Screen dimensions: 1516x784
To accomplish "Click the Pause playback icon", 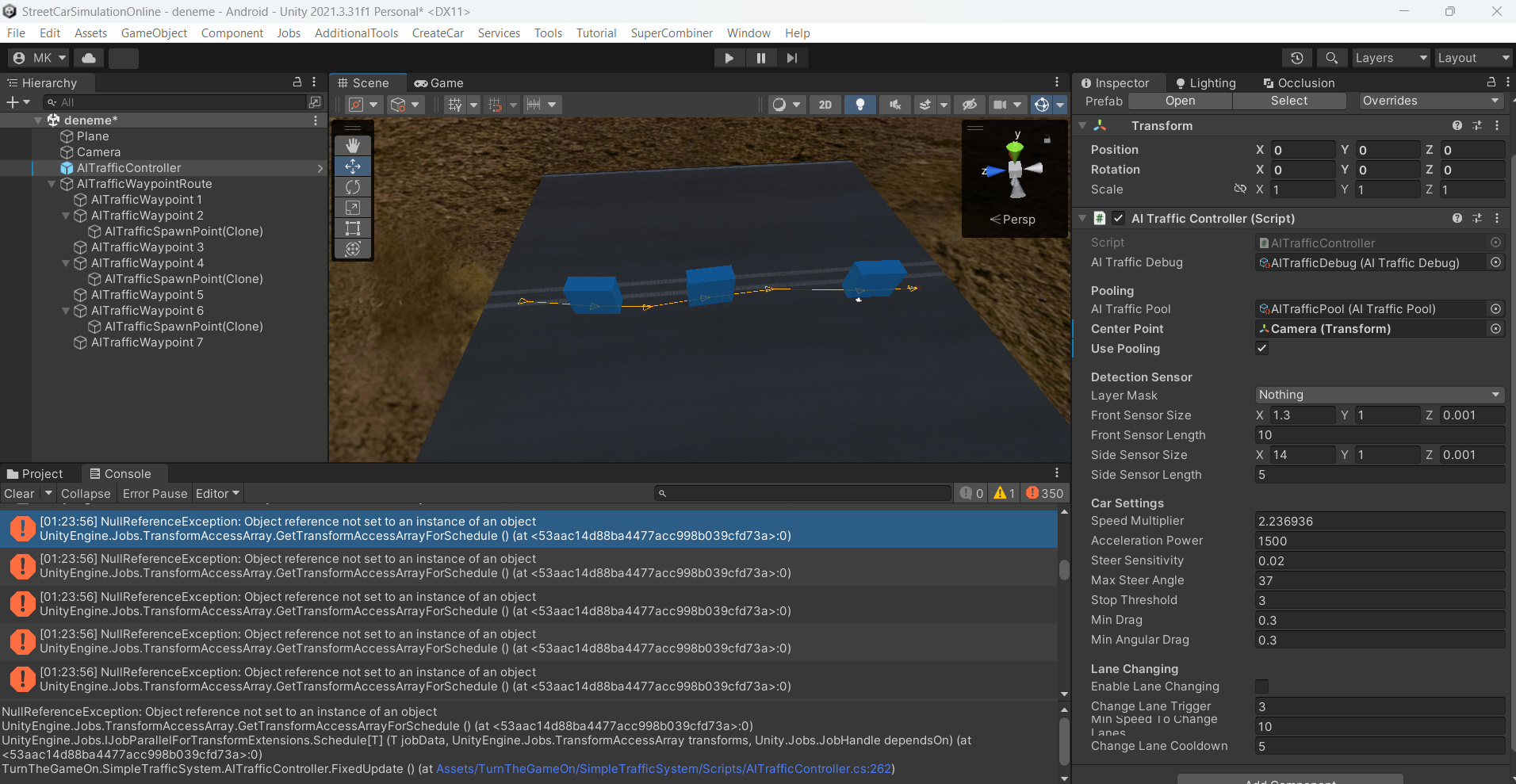I will [x=760, y=57].
